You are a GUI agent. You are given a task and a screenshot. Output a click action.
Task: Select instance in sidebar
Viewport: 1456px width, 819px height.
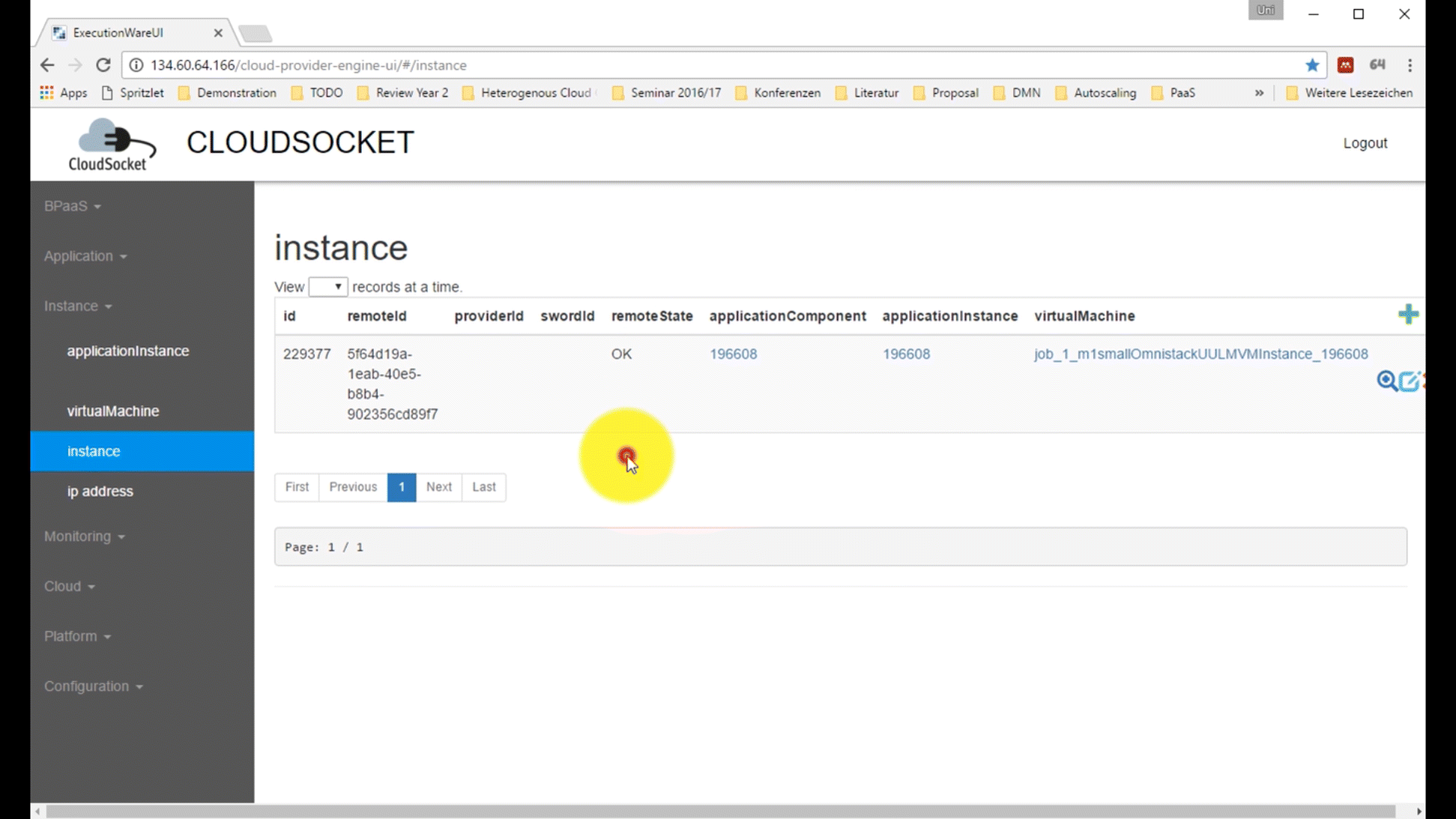pyautogui.click(x=142, y=451)
